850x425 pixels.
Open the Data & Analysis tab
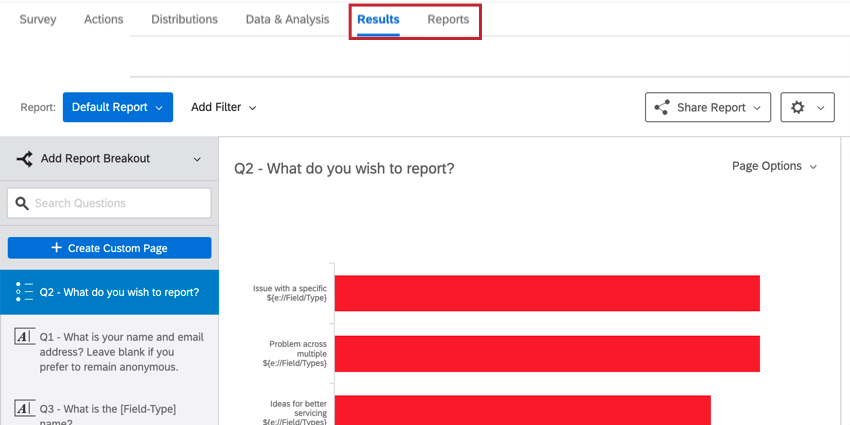coord(287,19)
